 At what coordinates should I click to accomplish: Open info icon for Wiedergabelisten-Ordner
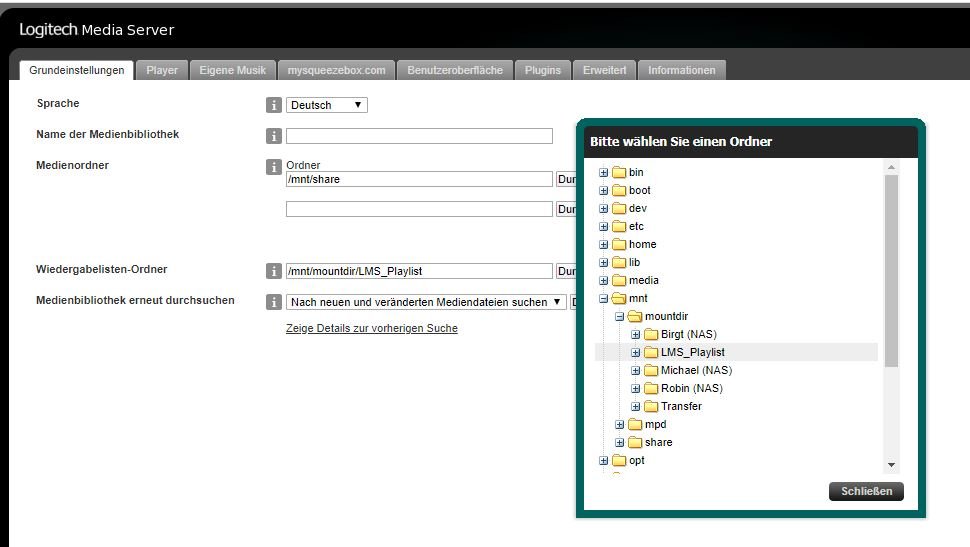coord(273,271)
